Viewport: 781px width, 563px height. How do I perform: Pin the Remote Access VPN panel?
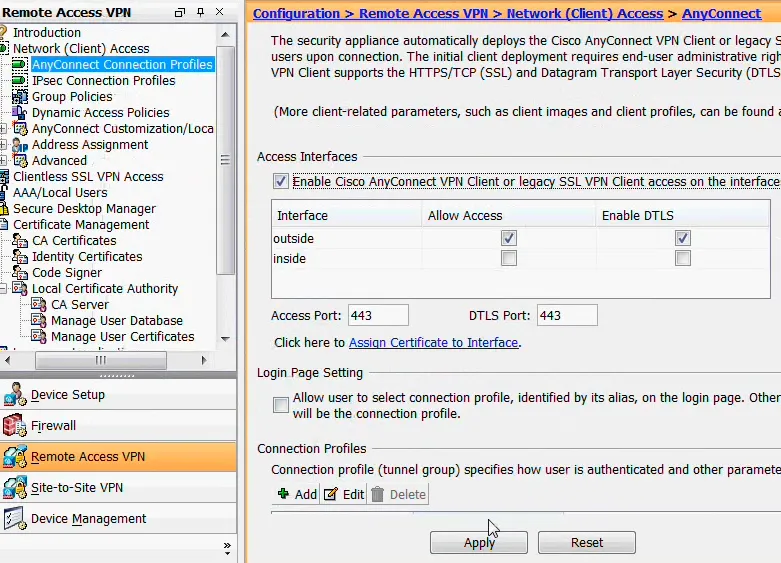pos(198,13)
